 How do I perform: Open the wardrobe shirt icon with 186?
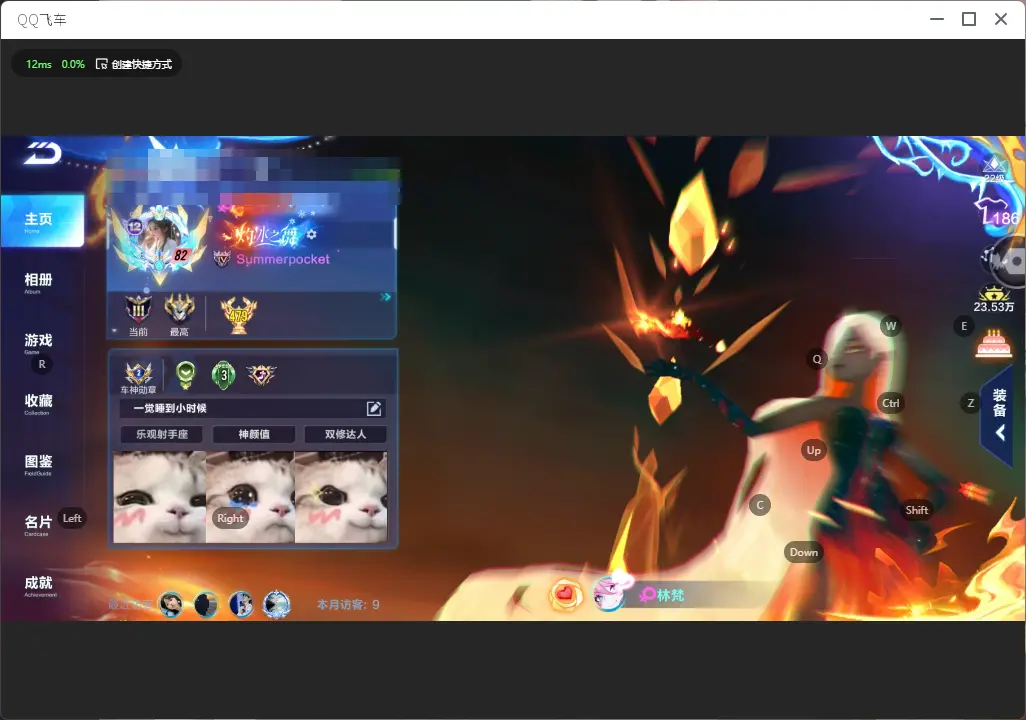point(997,213)
